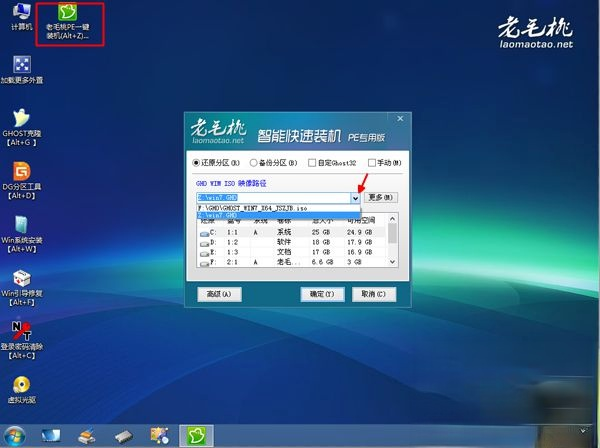
Task: Launch 老毛桃PE一键装机 desktop shortcut
Action: pyautogui.click(x=68, y=21)
